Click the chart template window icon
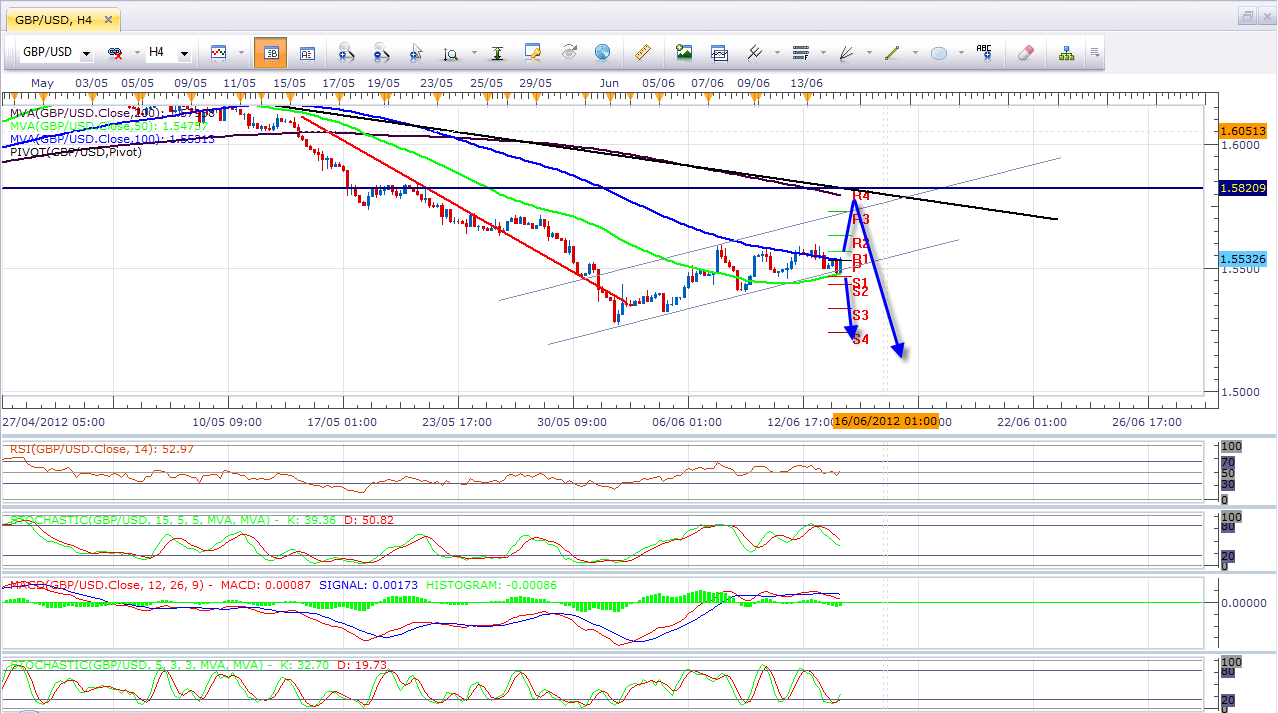The image size is (1278, 713). [x=719, y=53]
